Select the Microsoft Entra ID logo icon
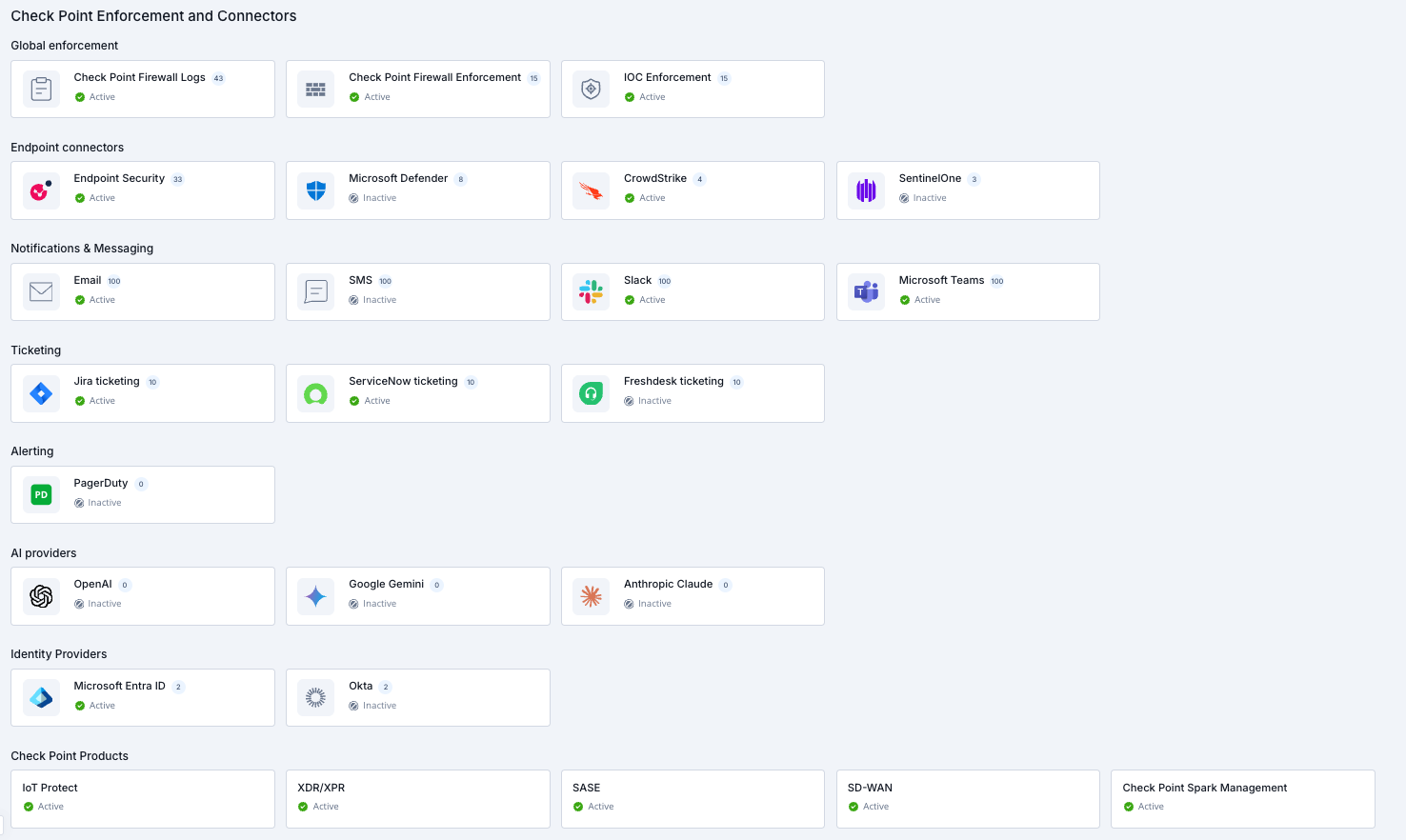The width and height of the screenshot is (1406, 840). [41, 697]
